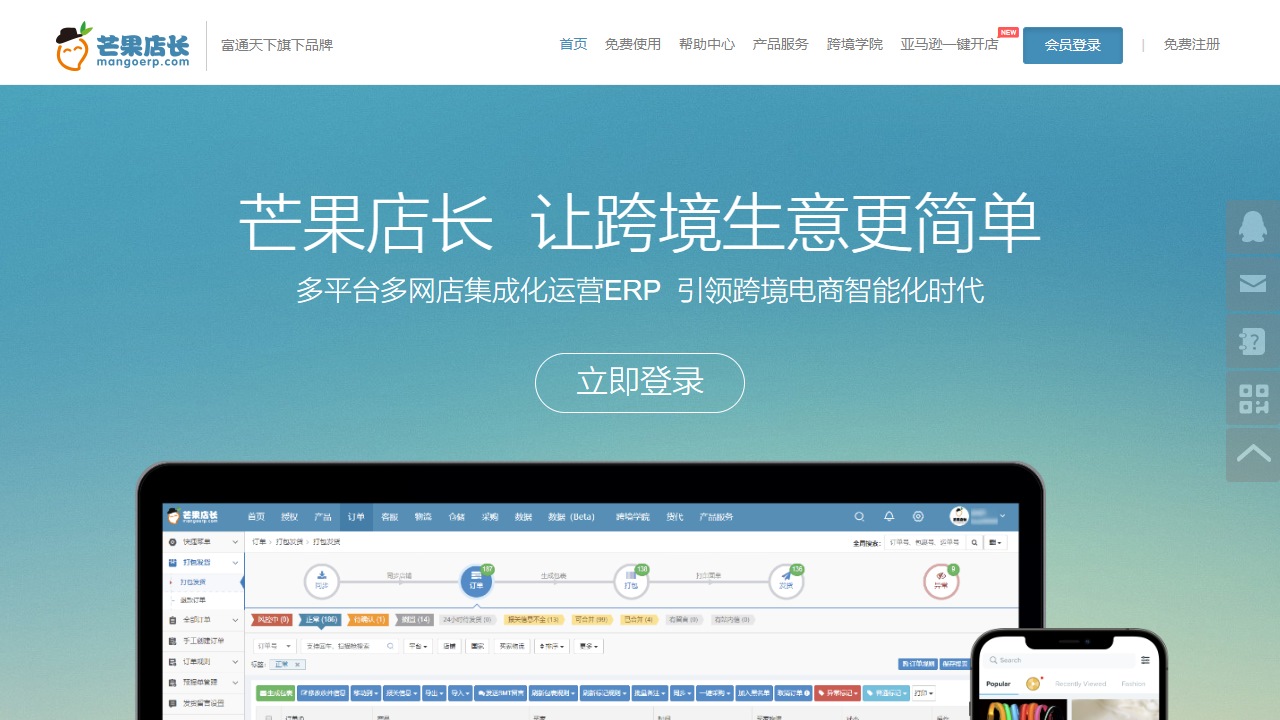Click the 富通天下旗下品牌 tagline text
1280x720 pixels.
277,45
